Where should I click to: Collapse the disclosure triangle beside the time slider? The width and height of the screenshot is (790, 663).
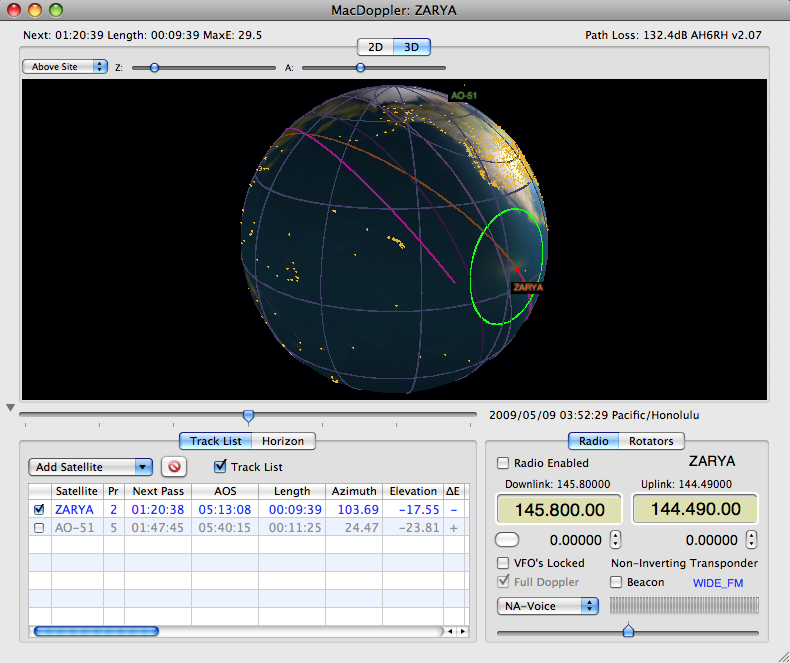[x=10, y=408]
